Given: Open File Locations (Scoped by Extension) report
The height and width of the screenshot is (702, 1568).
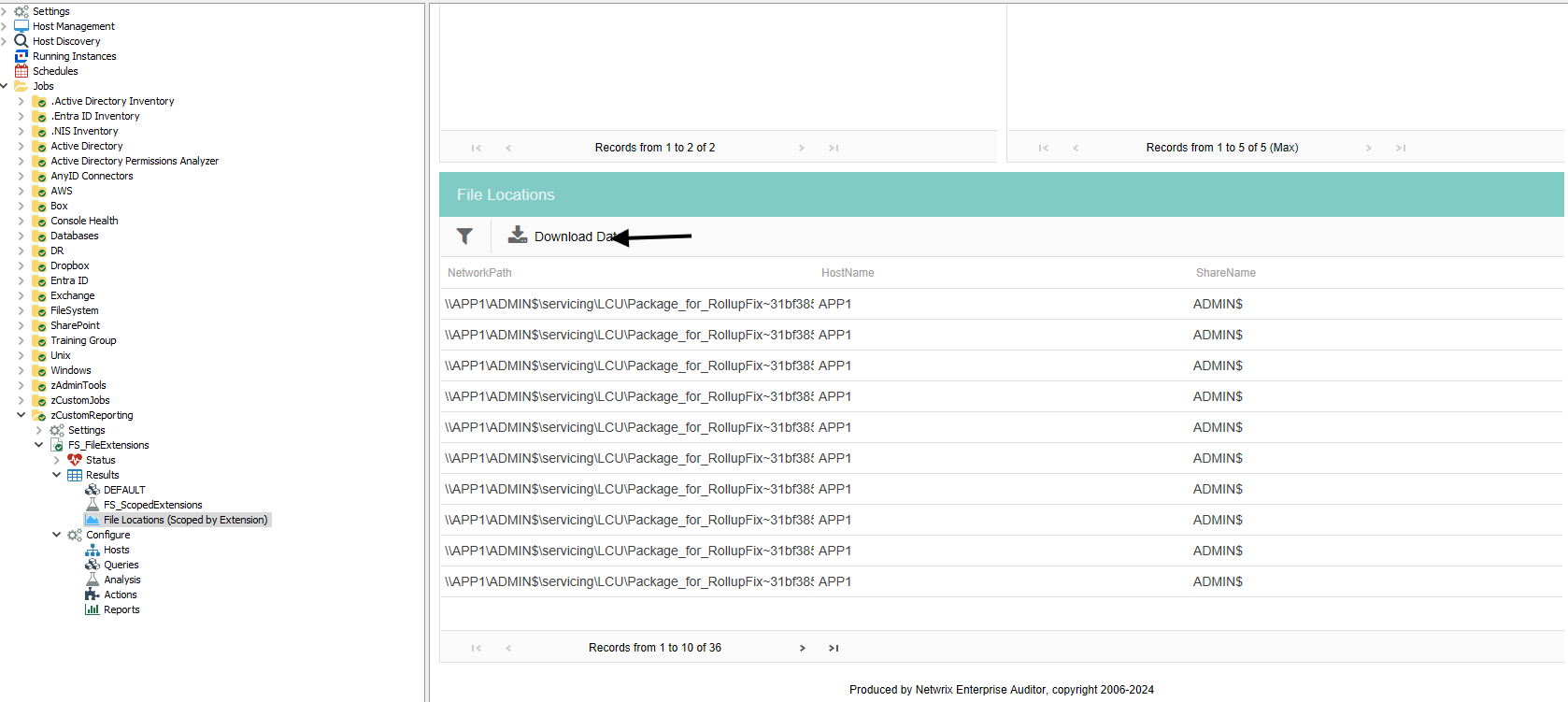Looking at the screenshot, I should (x=185, y=520).
